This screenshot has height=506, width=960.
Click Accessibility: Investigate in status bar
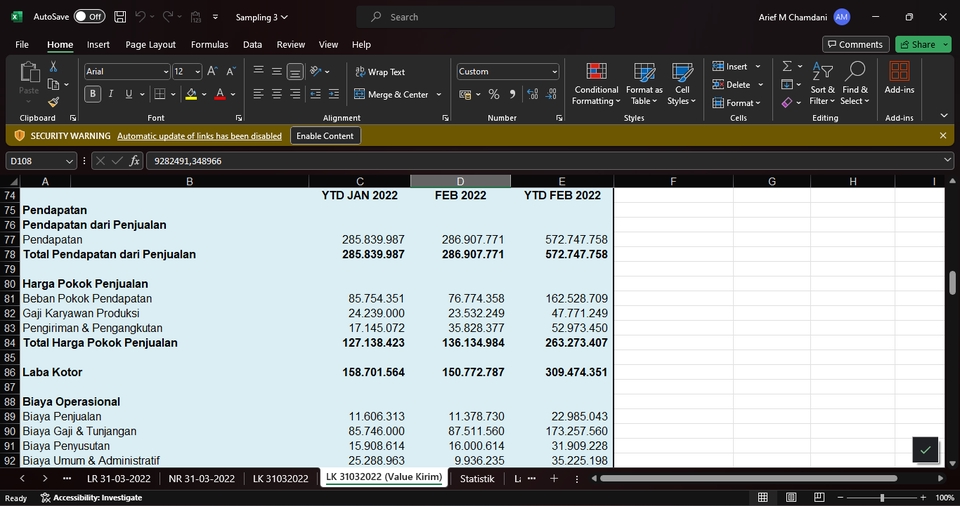91,497
